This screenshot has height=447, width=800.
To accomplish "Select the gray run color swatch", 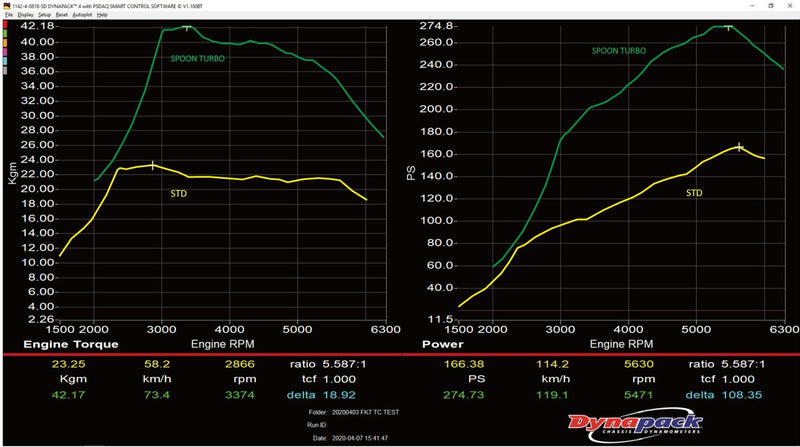I will tap(3, 71).
